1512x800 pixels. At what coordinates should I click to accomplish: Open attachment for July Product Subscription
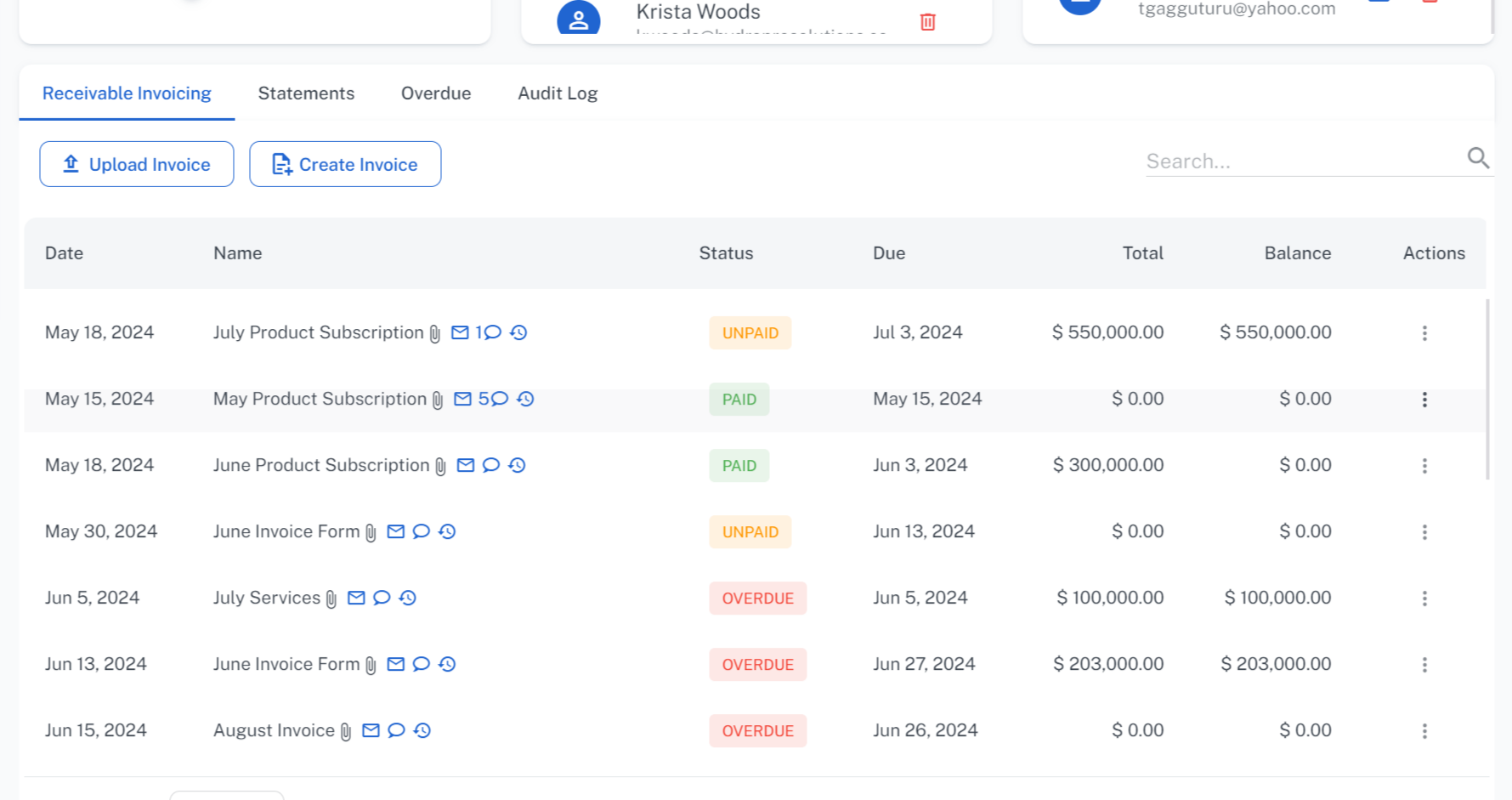pyautogui.click(x=435, y=334)
